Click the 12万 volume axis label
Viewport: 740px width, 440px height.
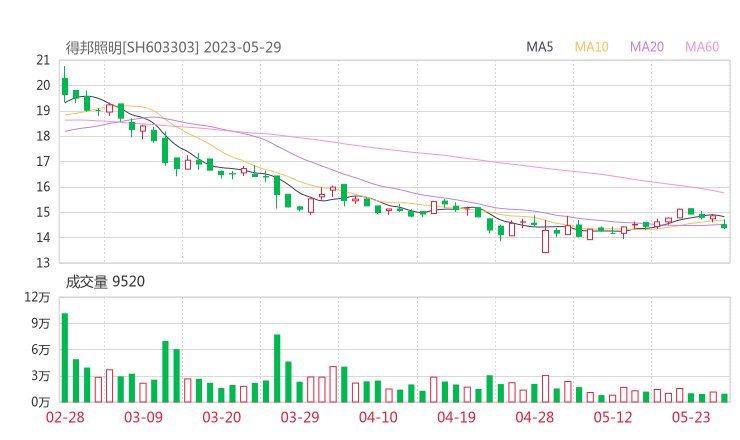click(37, 297)
